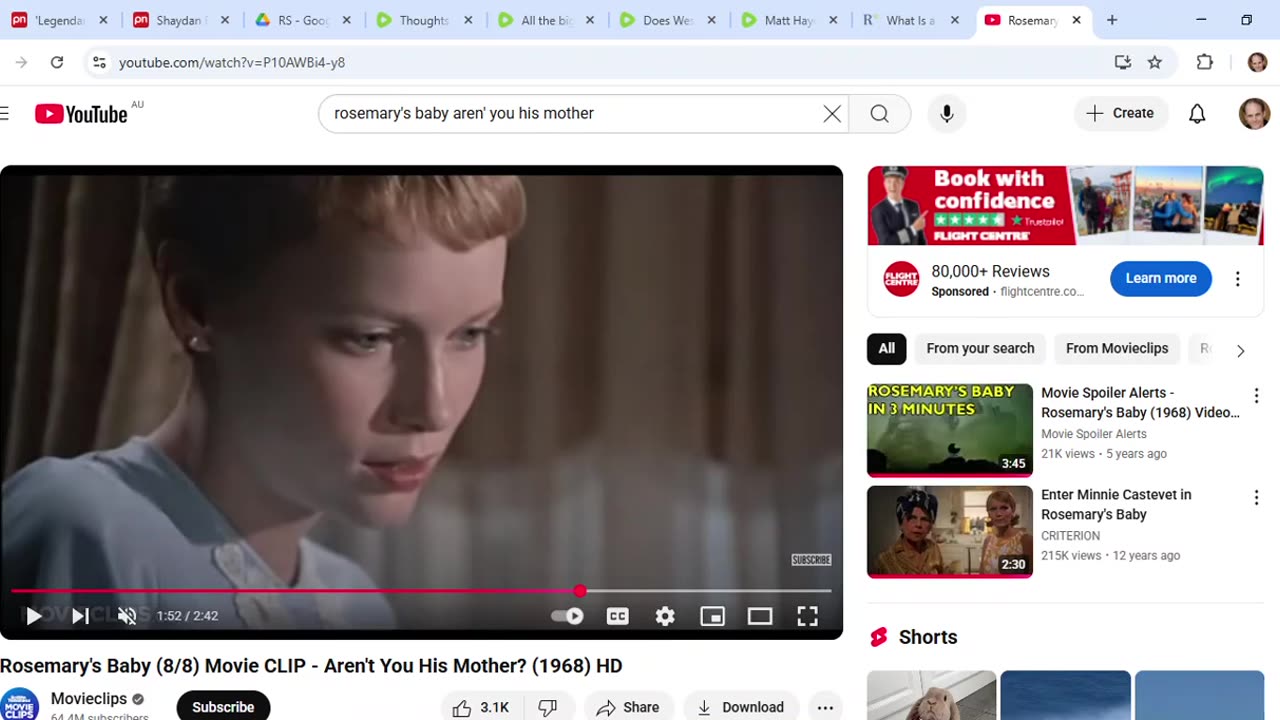Install app icon in address bar
This screenshot has width=1280, height=720.
(1123, 62)
